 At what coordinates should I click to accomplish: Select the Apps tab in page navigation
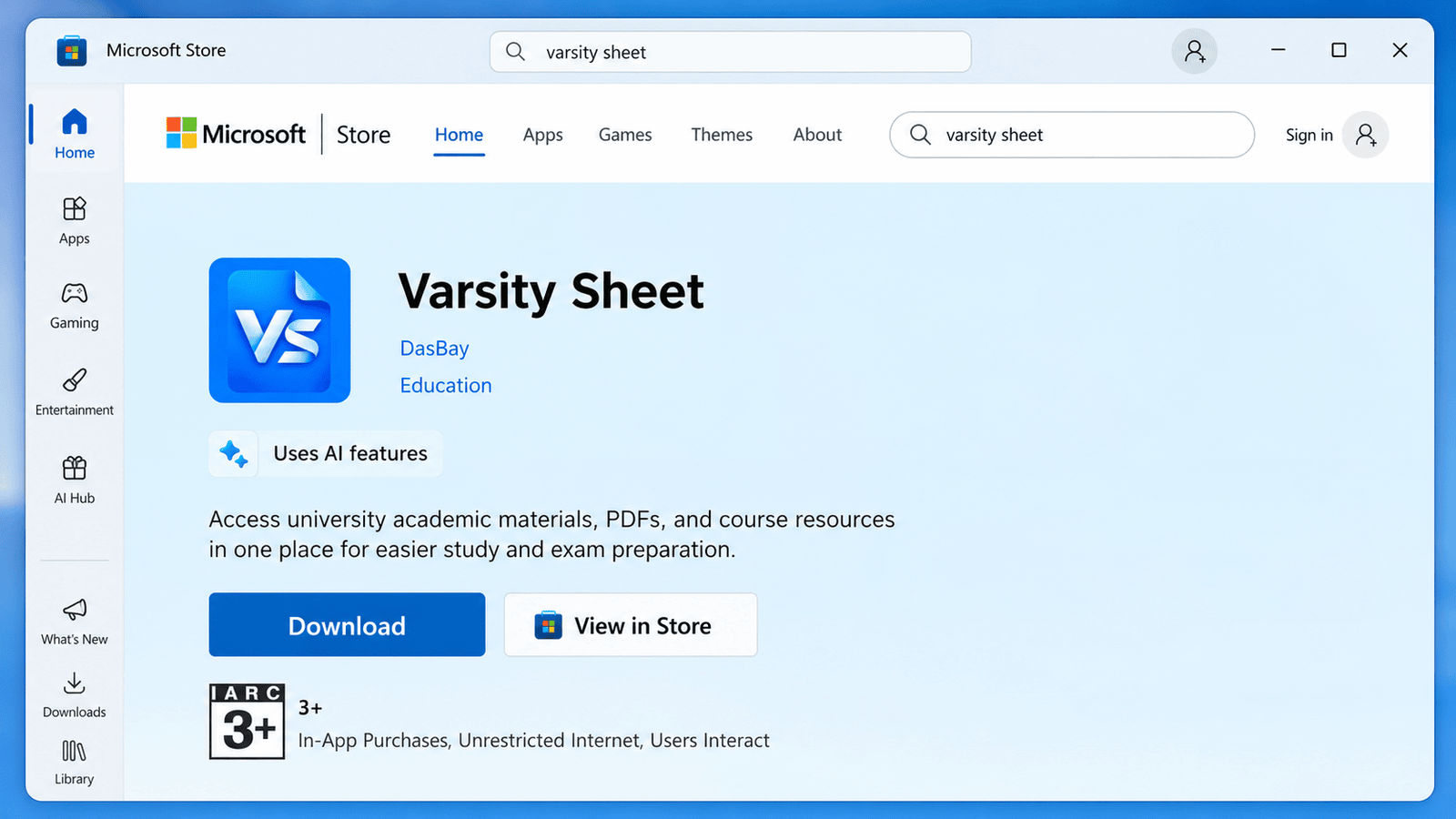[x=543, y=135]
